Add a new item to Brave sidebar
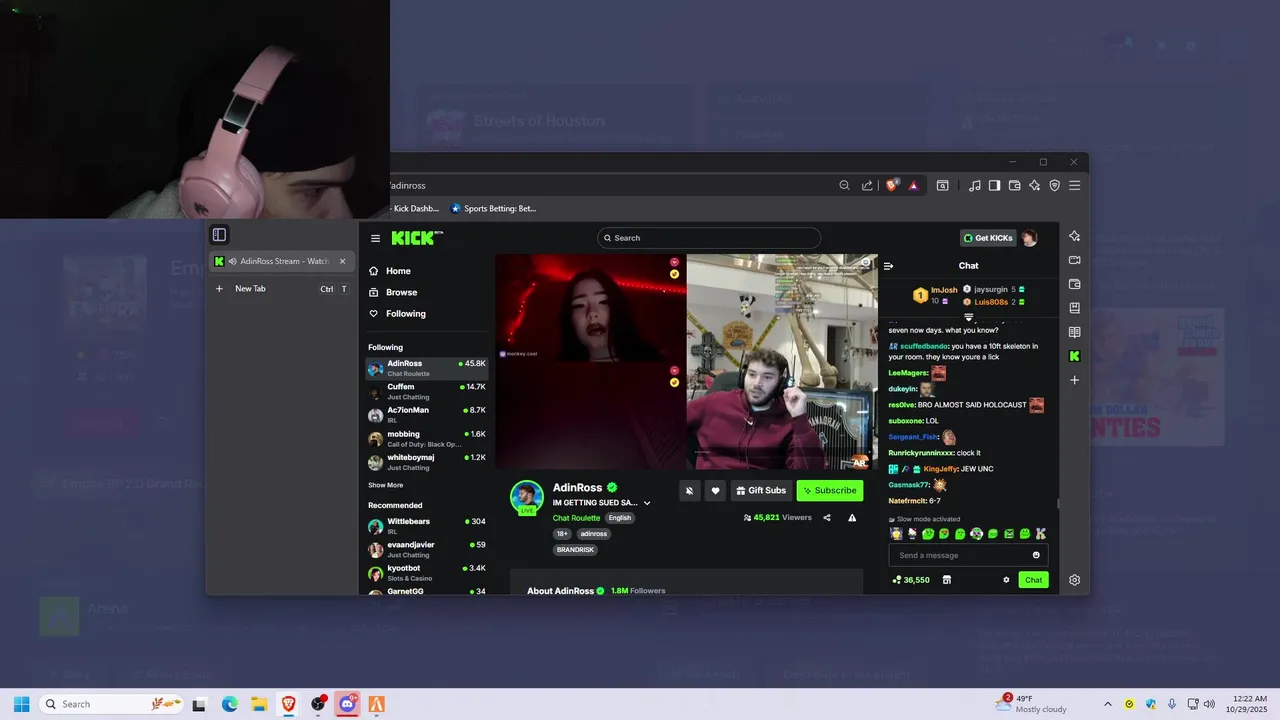 click(x=1074, y=380)
